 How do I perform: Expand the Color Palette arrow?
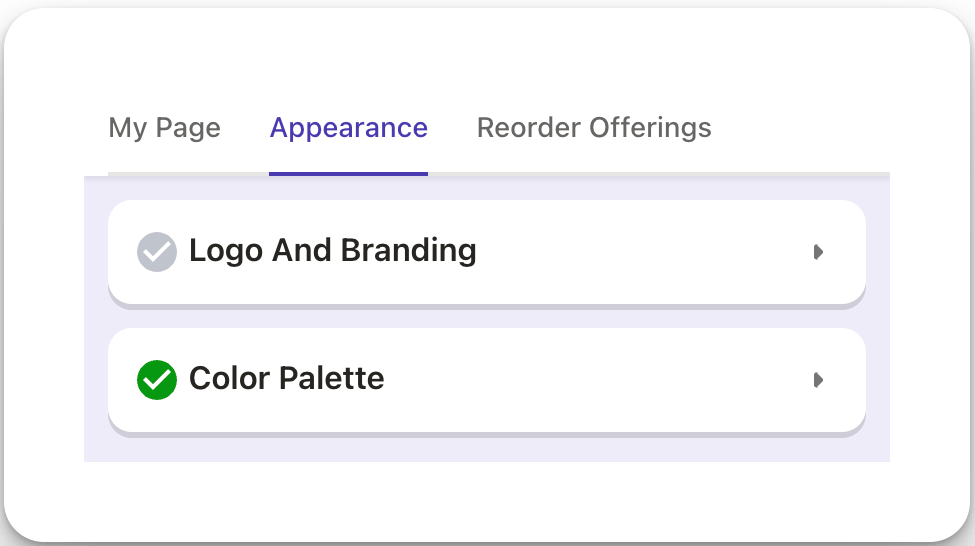818,380
